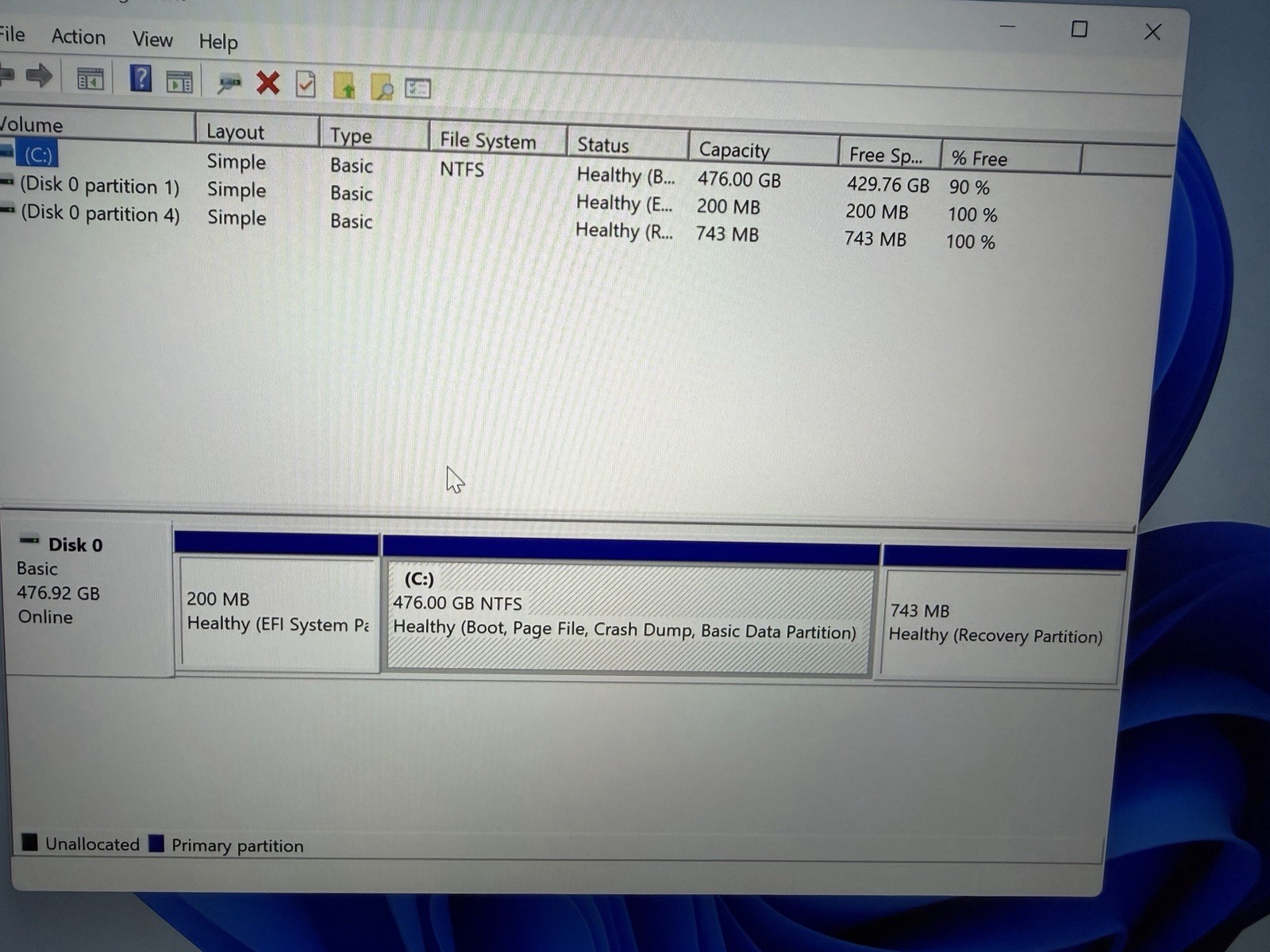Click the drive icon before Disk 0 partition 4
The height and width of the screenshot is (952, 1270).
(7, 210)
